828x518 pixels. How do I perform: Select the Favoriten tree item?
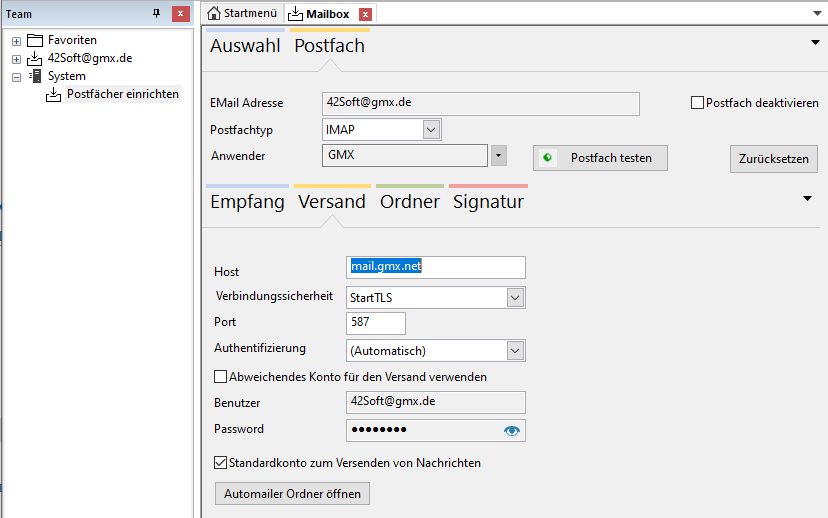point(72,40)
